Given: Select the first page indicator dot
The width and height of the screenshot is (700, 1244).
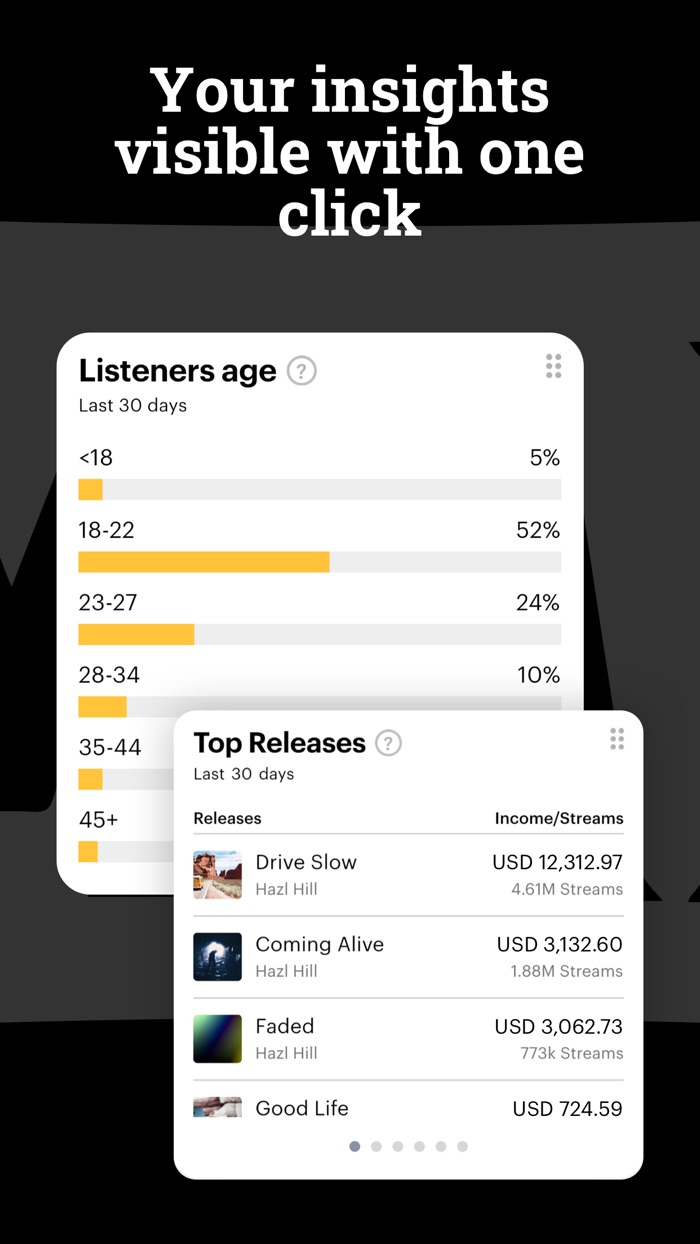Looking at the screenshot, I should tap(355, 1147).
